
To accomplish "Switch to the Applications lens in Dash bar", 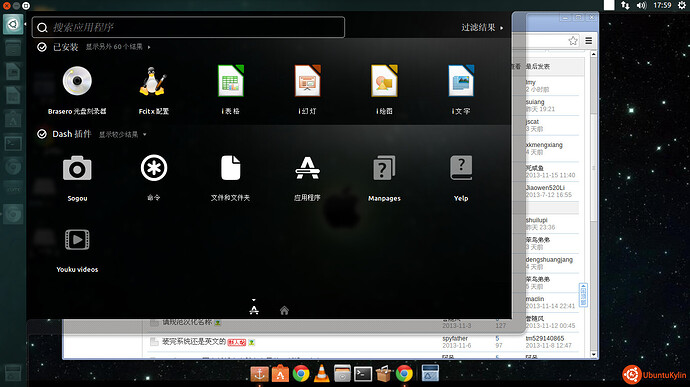I will click(254, 310).
